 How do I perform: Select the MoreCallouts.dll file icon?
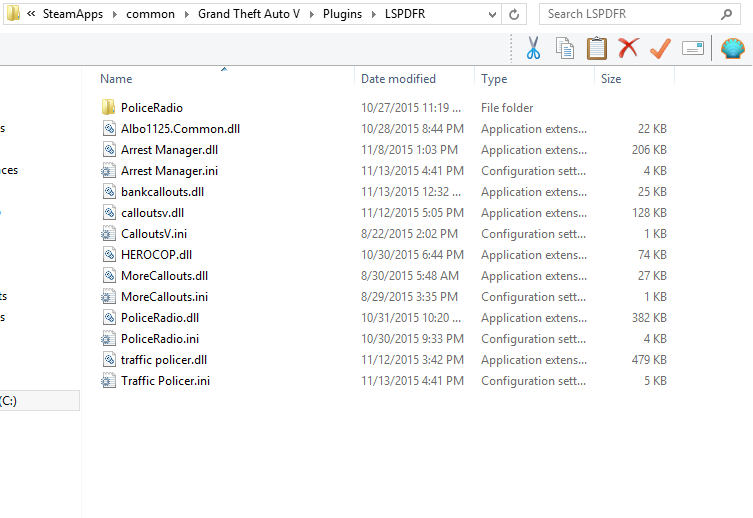tap(109, 276)
